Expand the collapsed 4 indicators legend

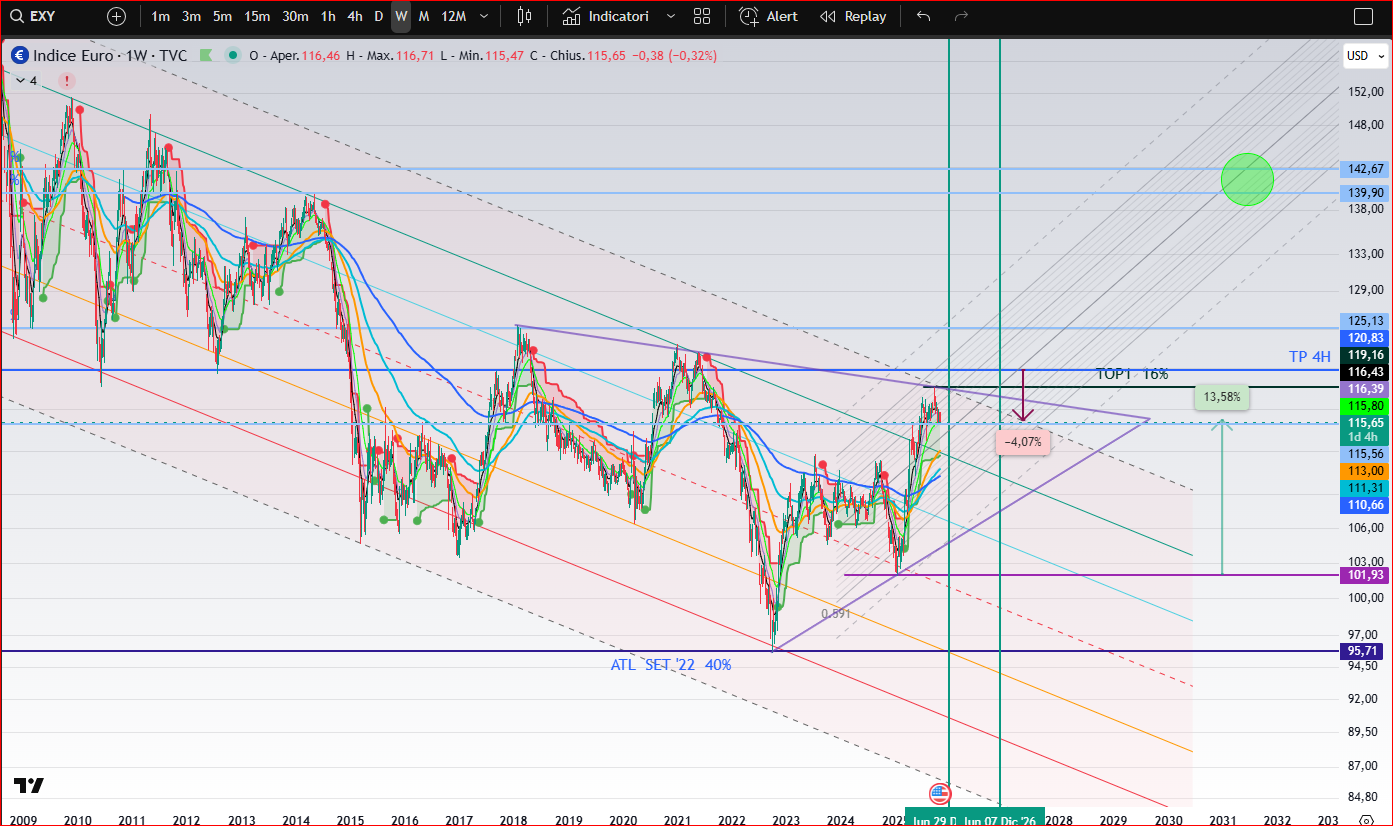click(x=23, y=80)
